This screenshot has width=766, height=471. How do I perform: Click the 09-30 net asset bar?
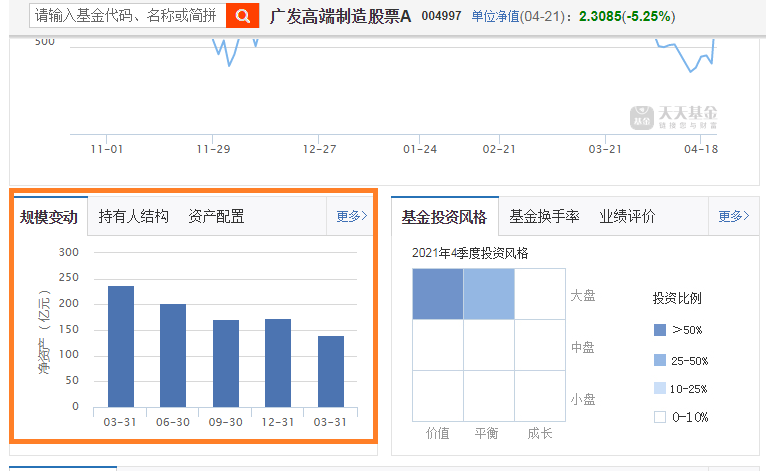[225, 363]
